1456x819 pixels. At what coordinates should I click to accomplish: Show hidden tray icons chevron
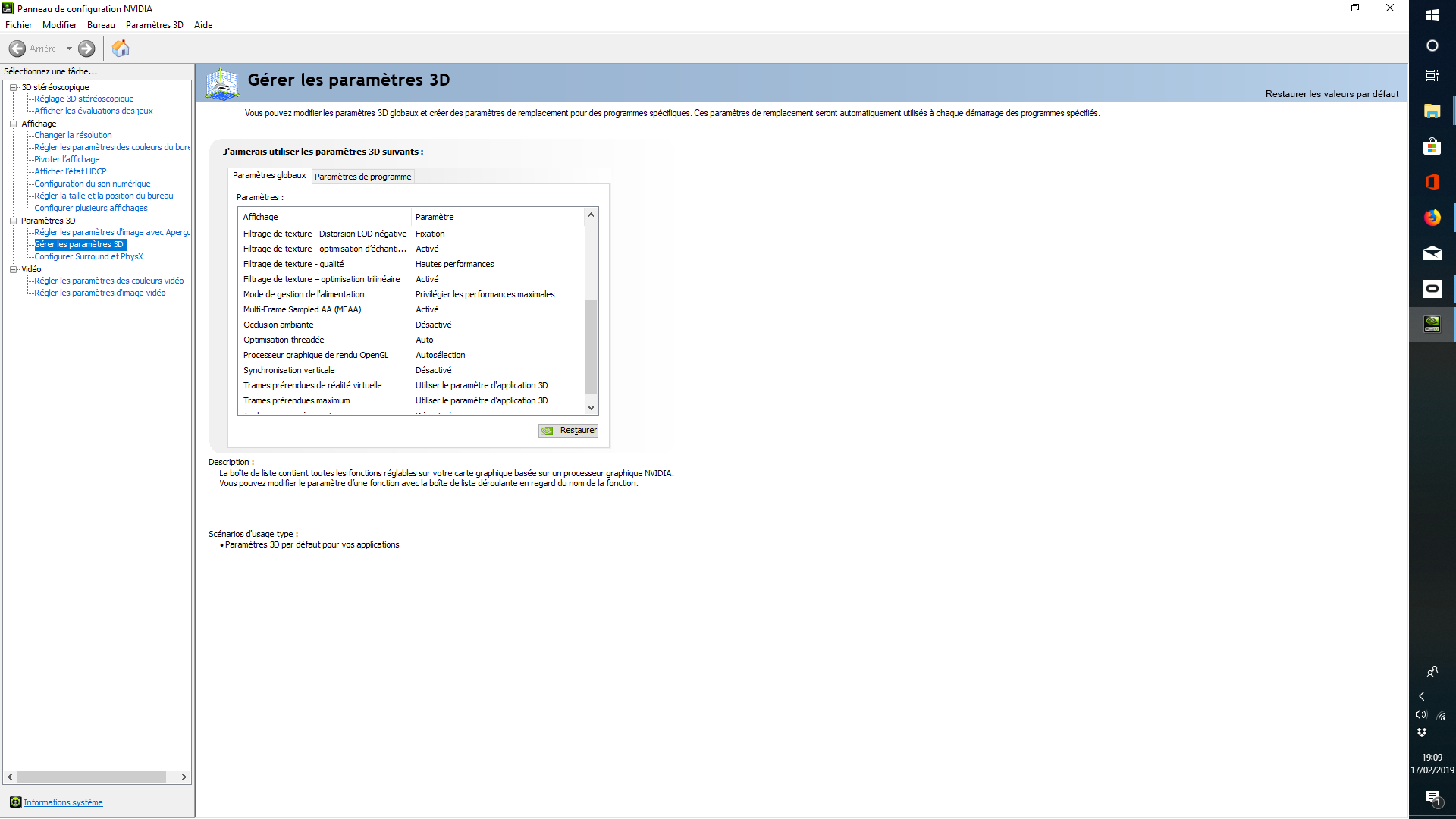pos(1422,696)
